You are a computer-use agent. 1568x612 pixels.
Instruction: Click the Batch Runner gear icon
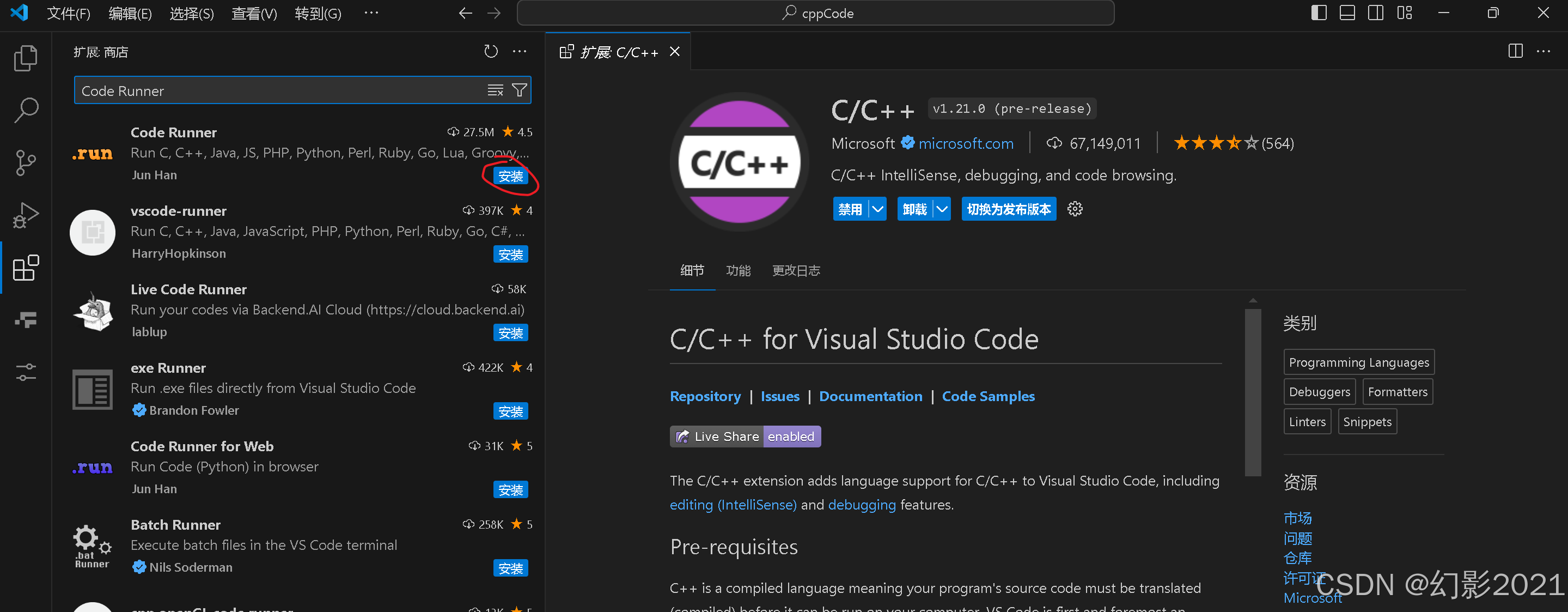point(93,546)
